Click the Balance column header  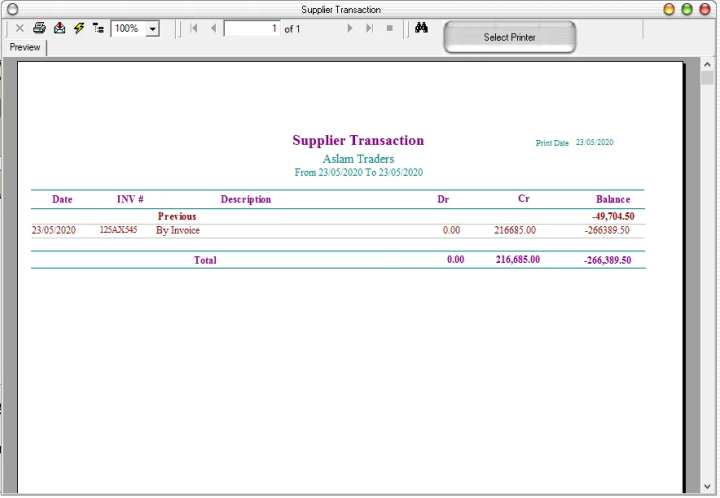613,199
